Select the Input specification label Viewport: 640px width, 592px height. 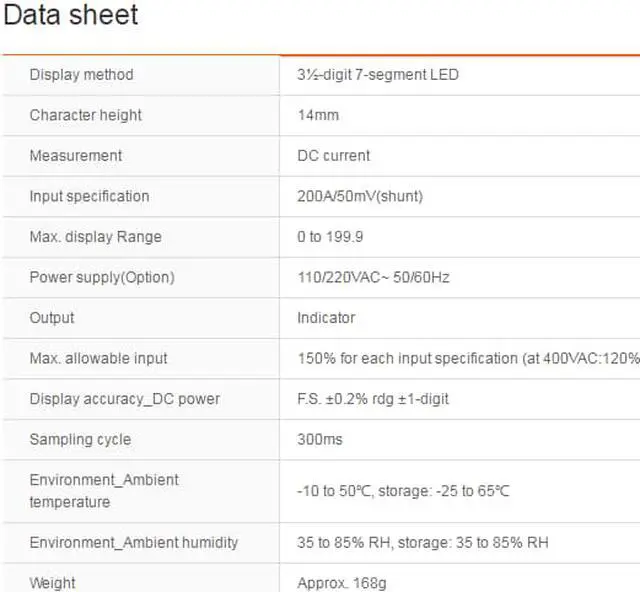click(89, 196)
